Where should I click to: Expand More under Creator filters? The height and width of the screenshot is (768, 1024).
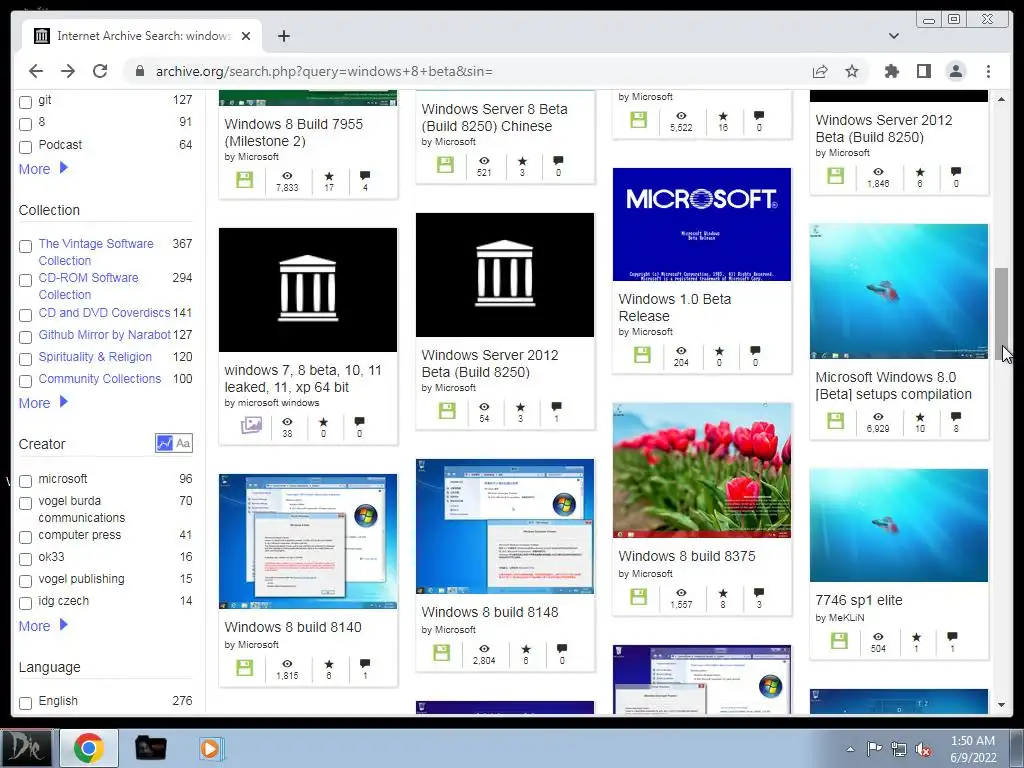tap(43, 626)
